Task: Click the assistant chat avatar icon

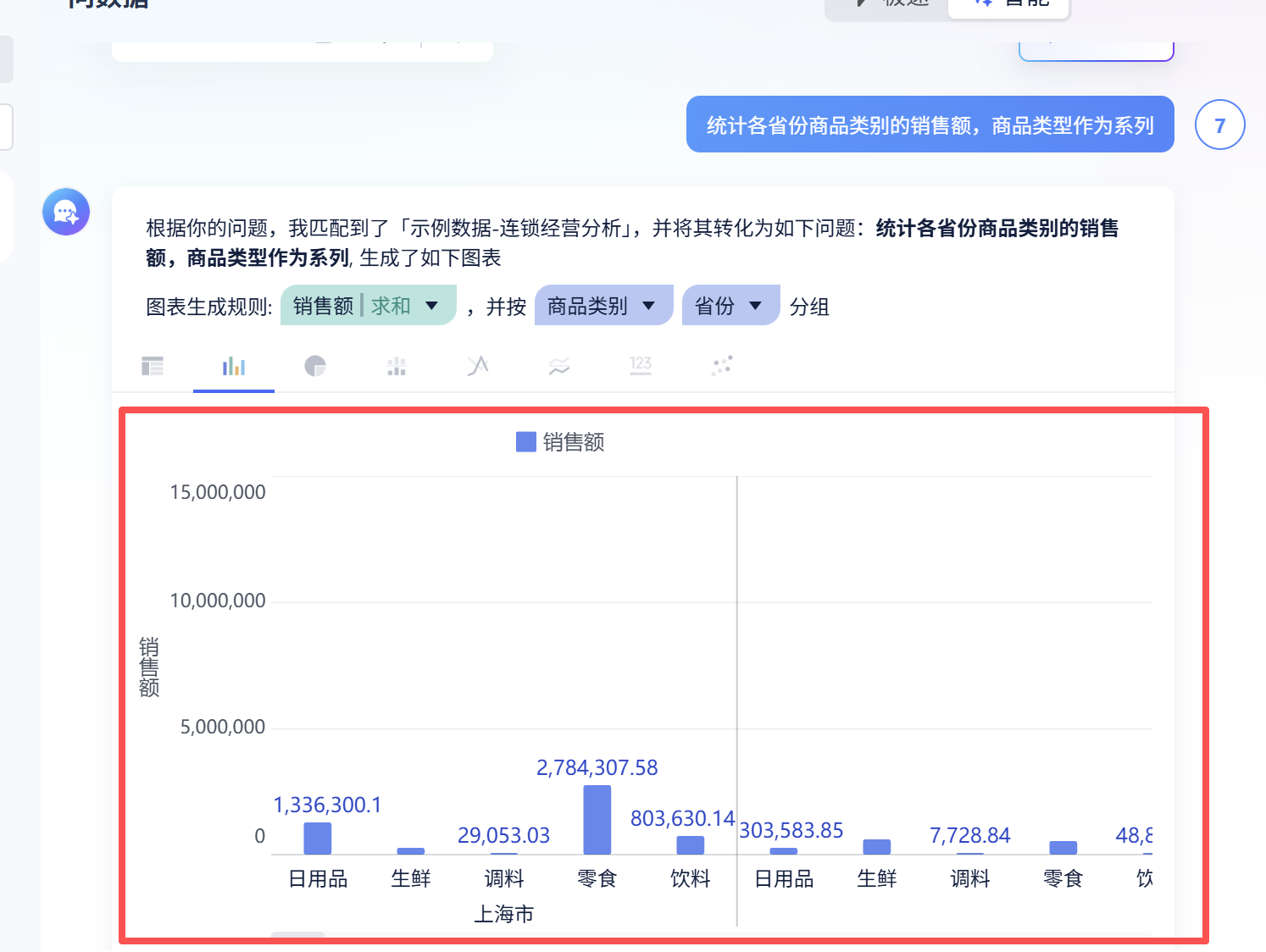Action: [x=66, y=212]
